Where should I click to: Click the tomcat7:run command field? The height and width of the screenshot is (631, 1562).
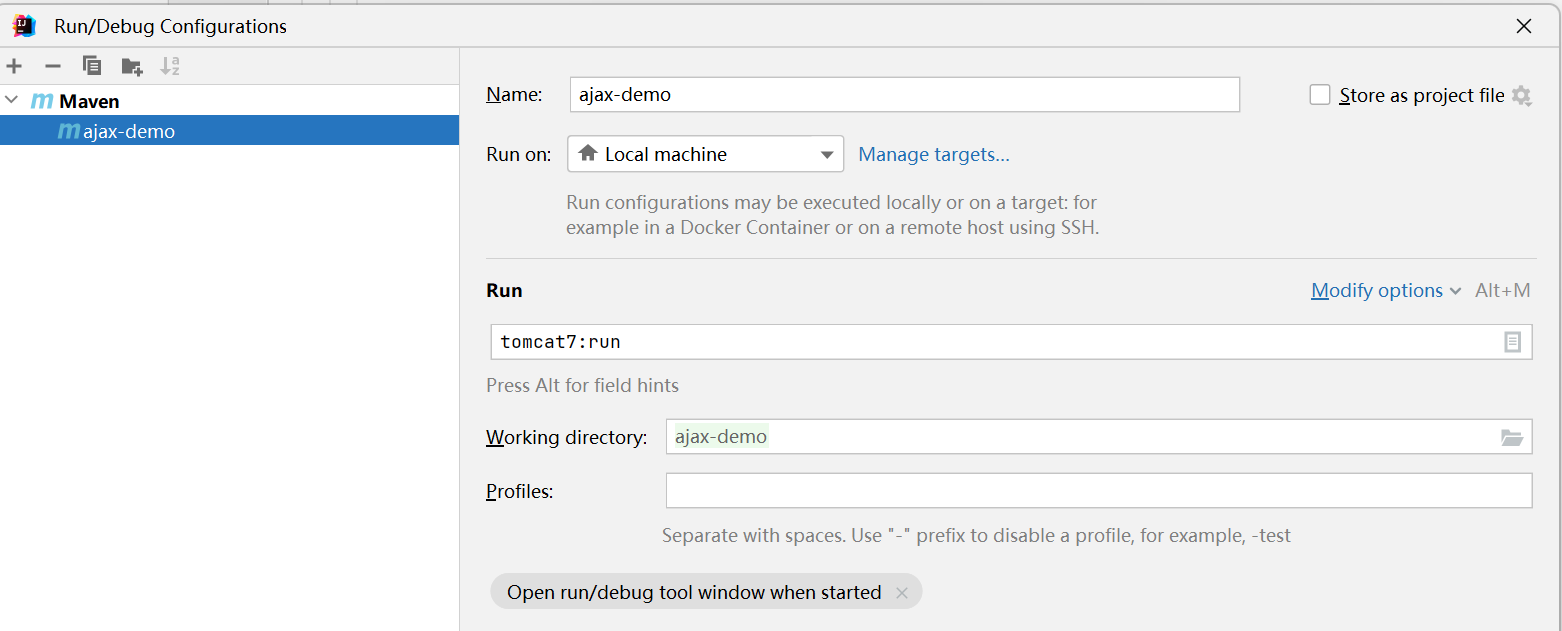click(x=990, y=342)
